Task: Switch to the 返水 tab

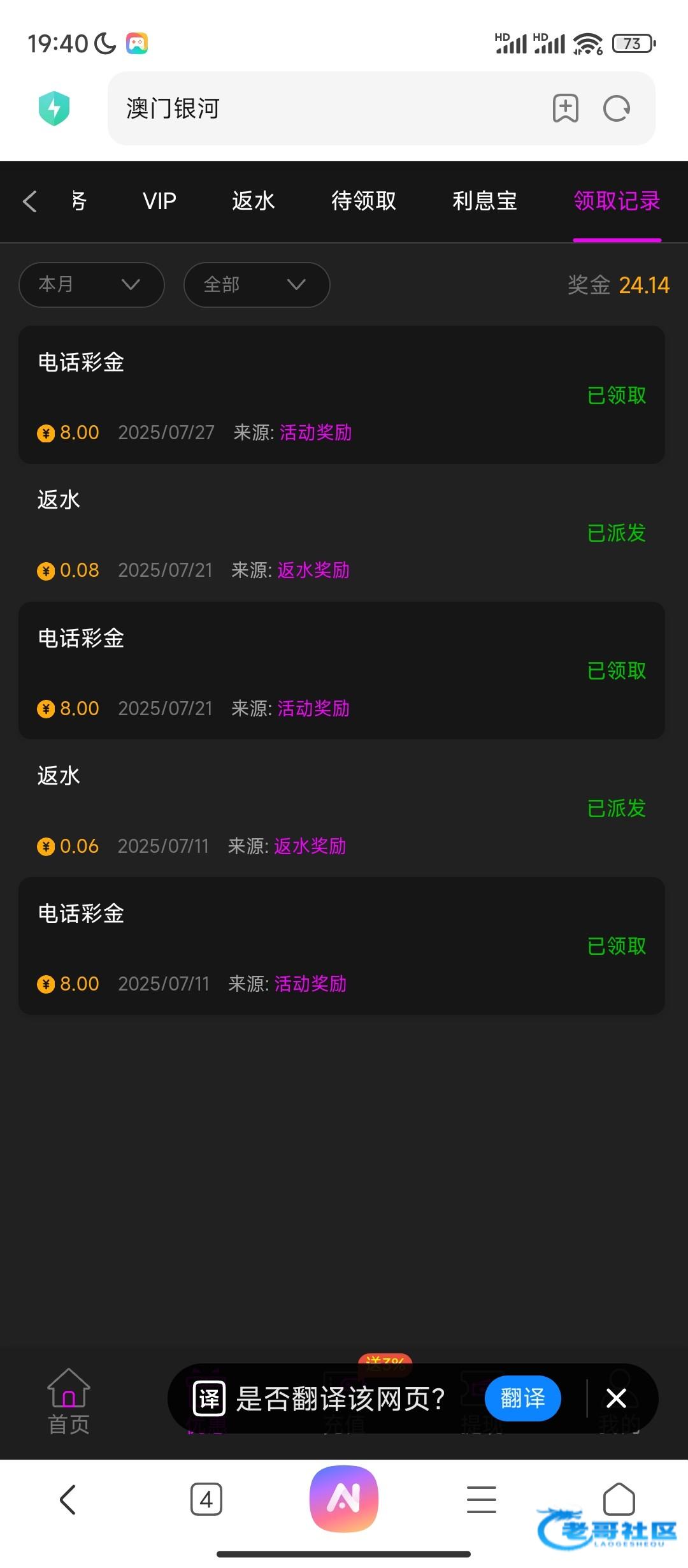Action: point(253,201)
